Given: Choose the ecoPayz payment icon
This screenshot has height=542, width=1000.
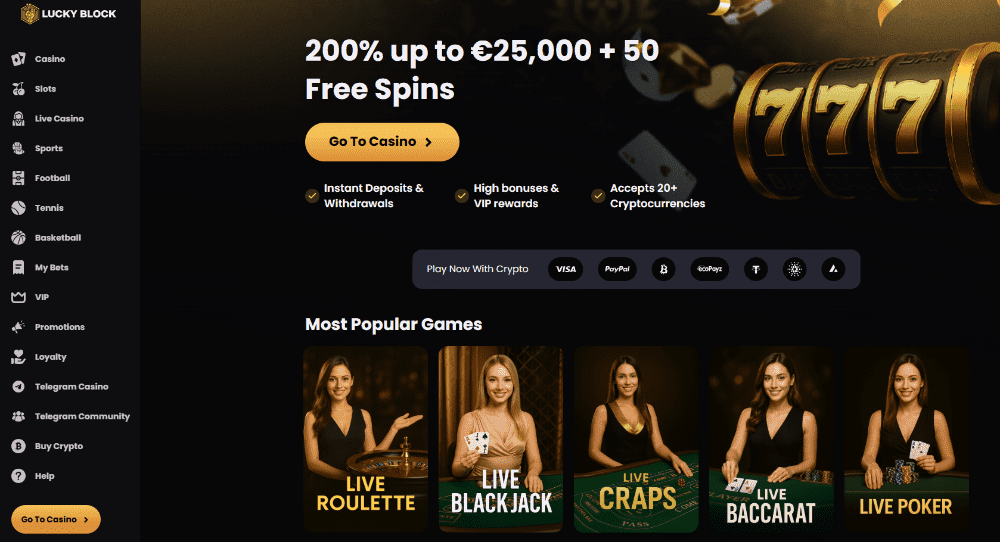Looking at the screenshot, I should pos(709,269).
